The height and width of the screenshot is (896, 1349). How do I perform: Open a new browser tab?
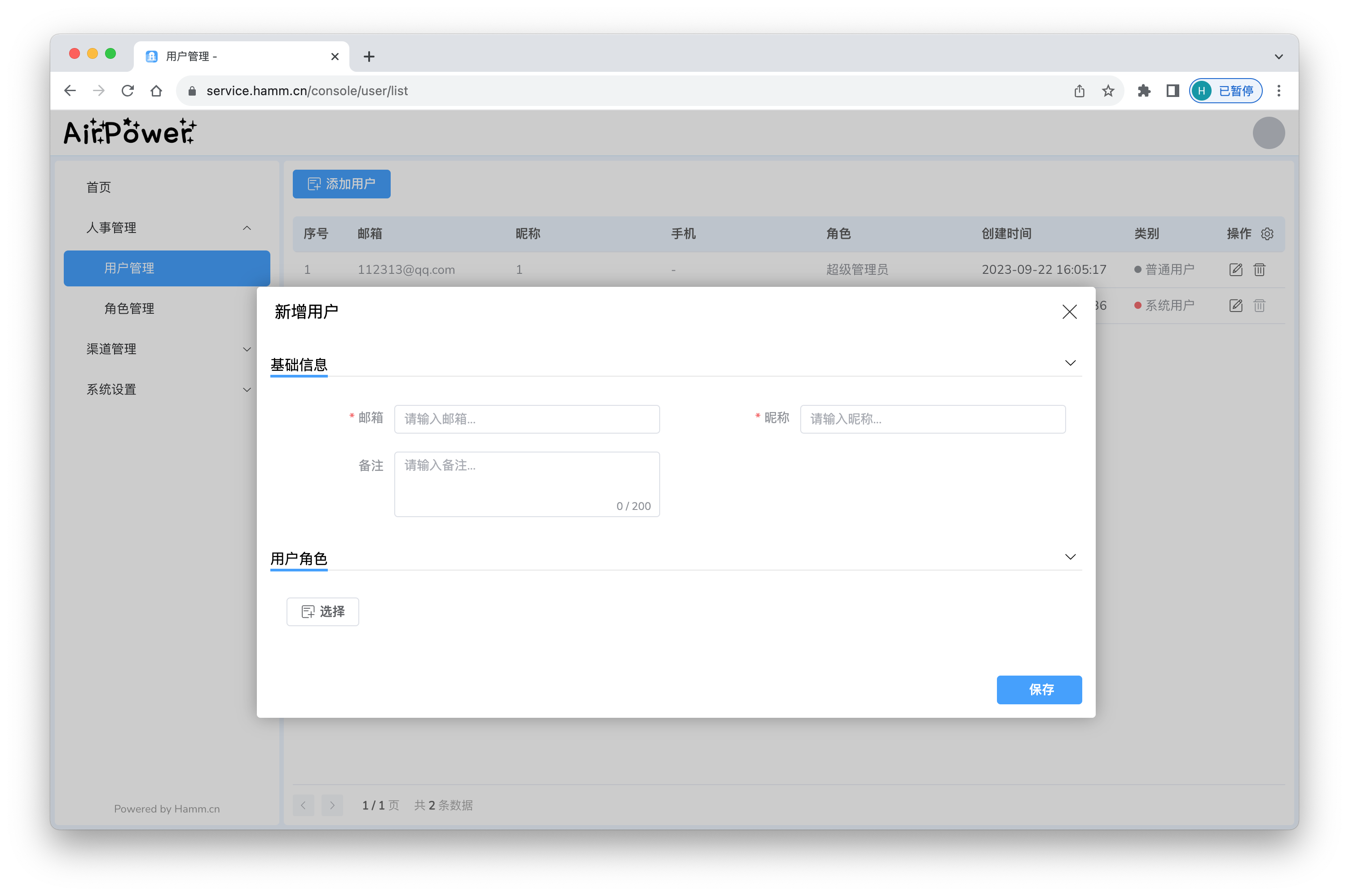tap(369, 57)
